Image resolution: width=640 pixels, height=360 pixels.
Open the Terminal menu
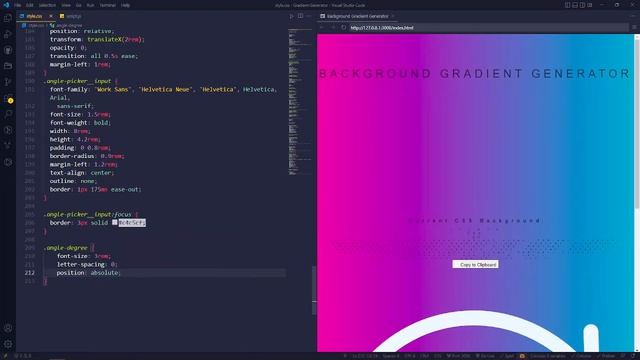click(x=108, y=5)
